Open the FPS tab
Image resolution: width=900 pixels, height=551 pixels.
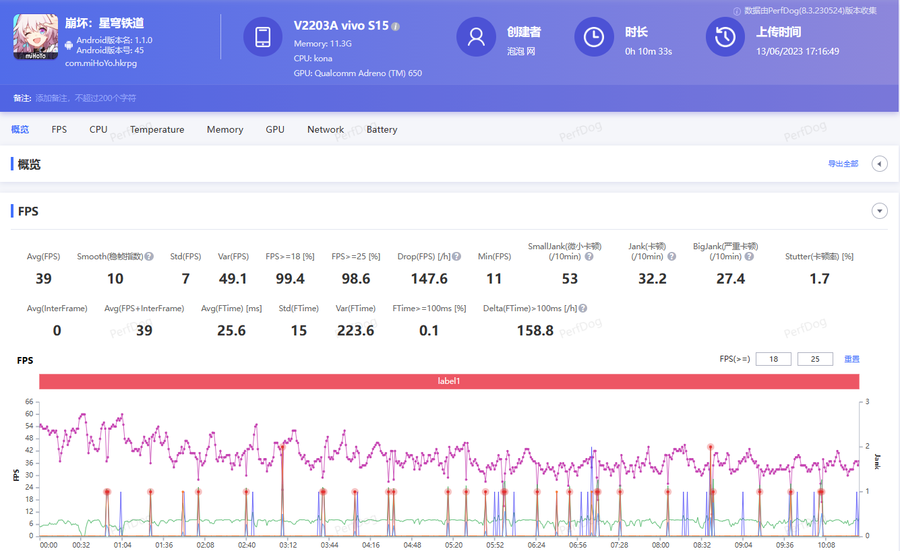[59, 129]
